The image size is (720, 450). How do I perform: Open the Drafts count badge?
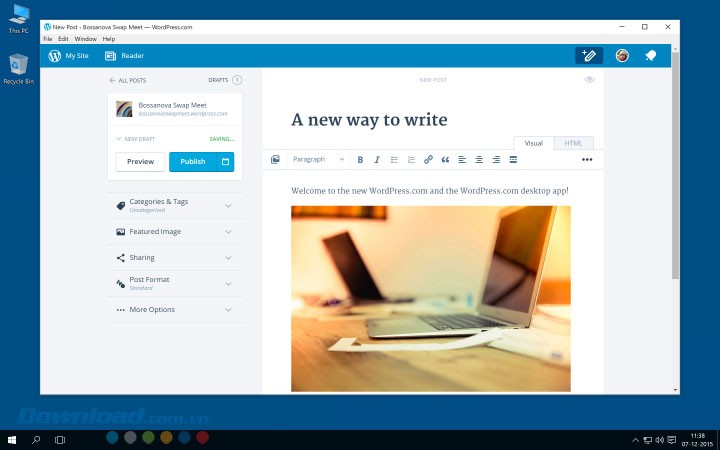click(237, 80)
